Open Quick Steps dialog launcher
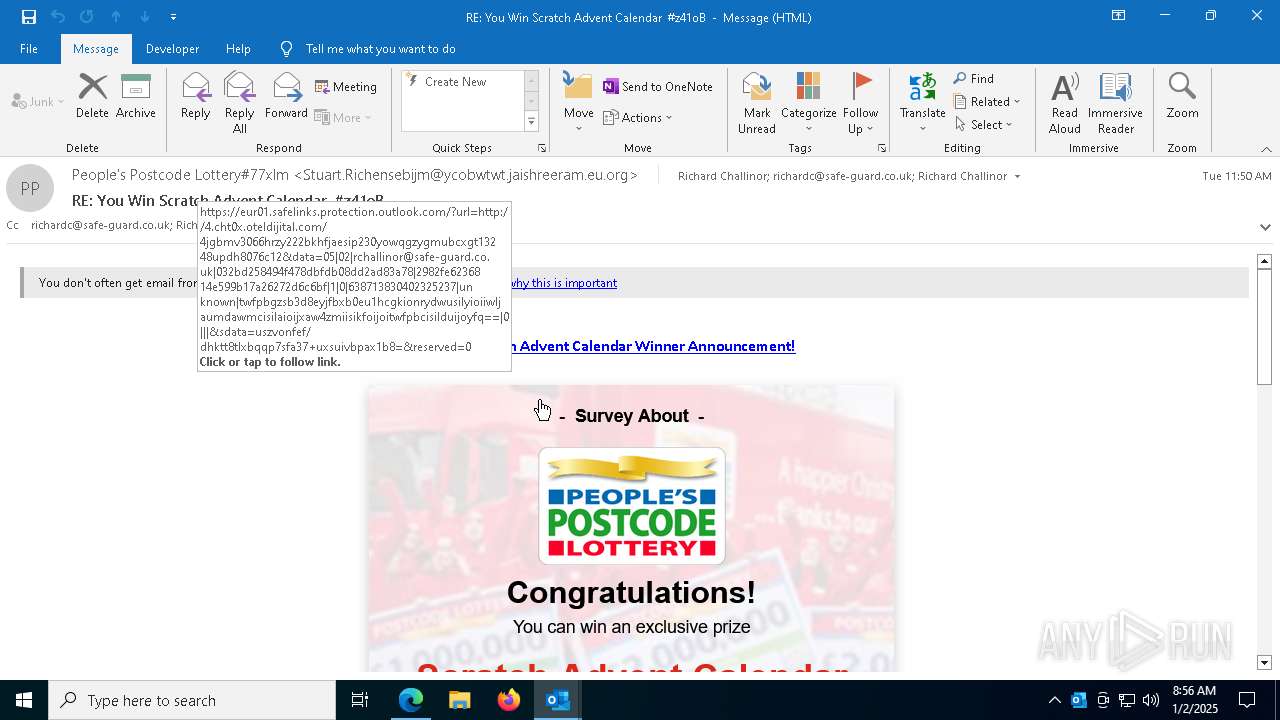1280x720 pixels. [542, 148]
